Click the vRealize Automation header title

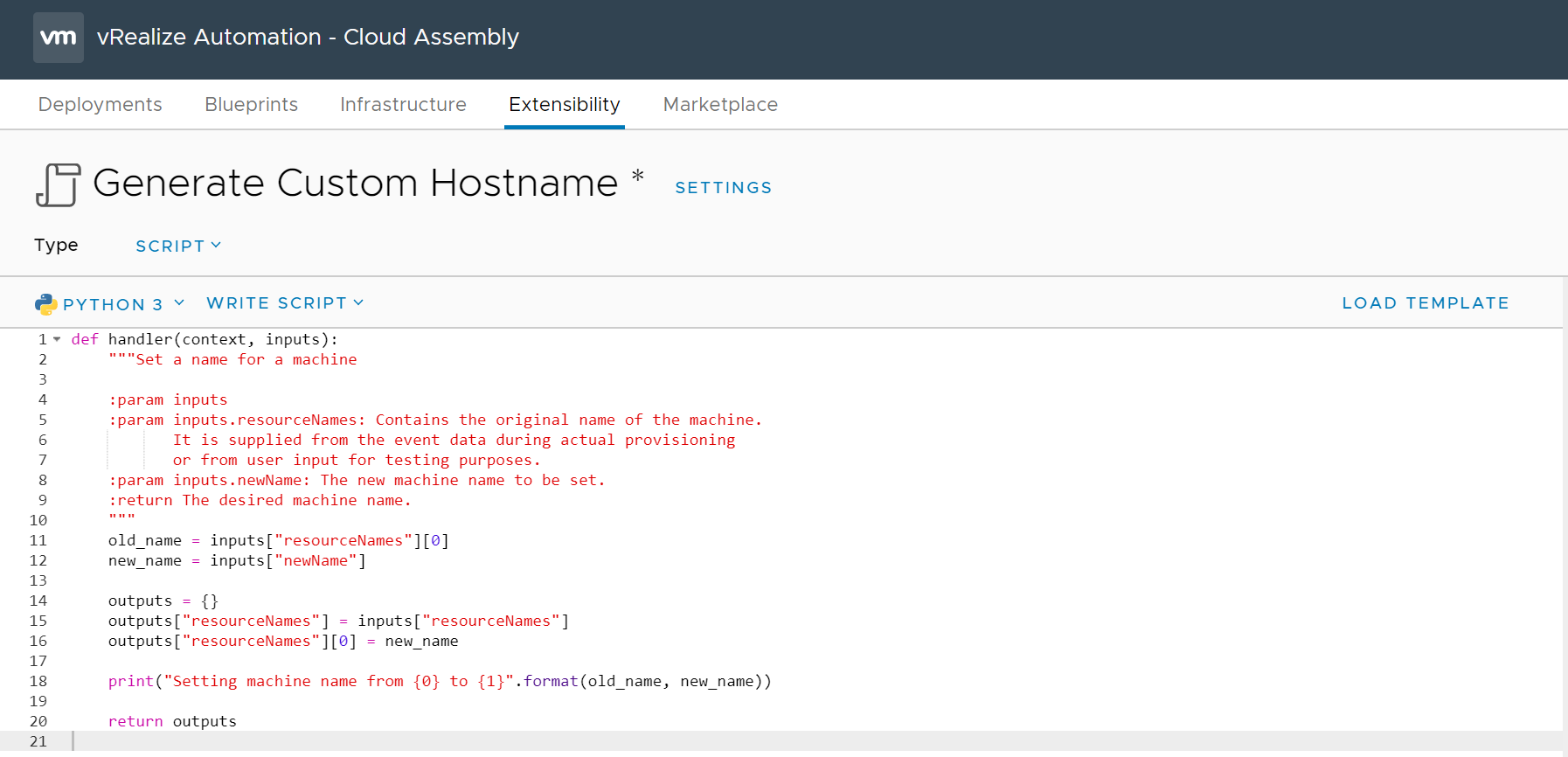pyautogui.click(x=308, y=38)
